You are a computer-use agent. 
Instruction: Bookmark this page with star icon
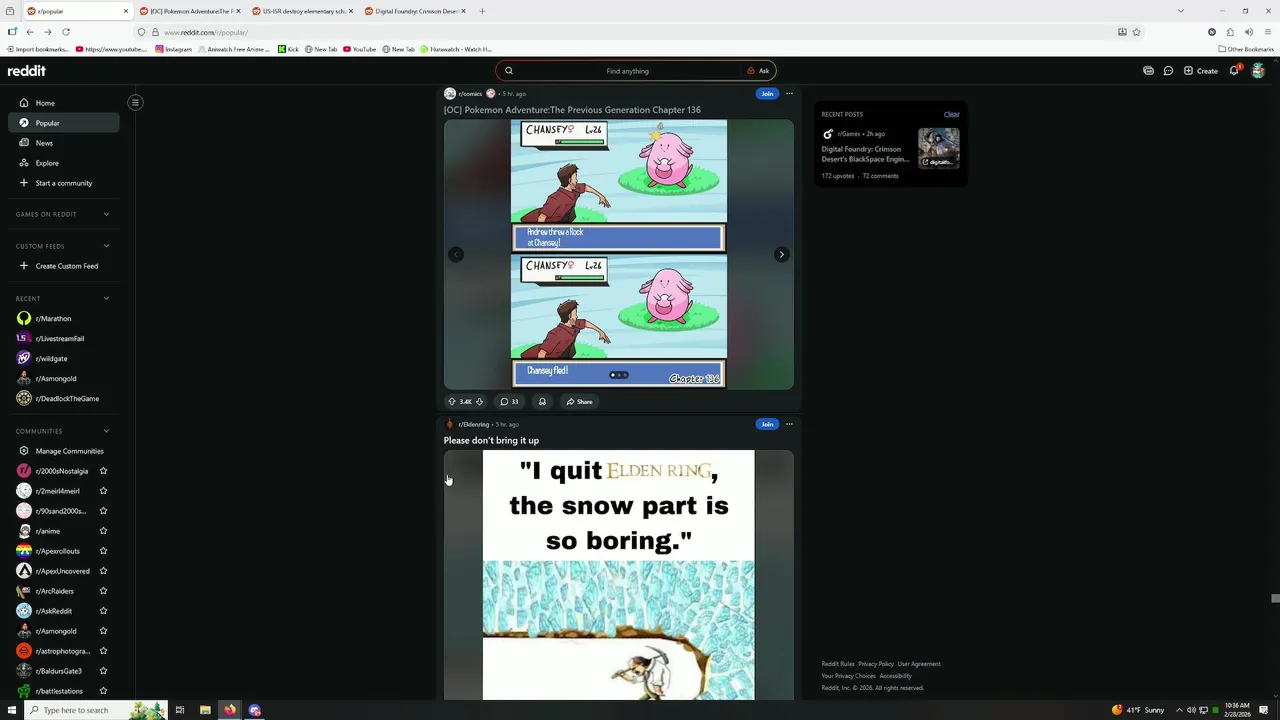click(1136, 32)
